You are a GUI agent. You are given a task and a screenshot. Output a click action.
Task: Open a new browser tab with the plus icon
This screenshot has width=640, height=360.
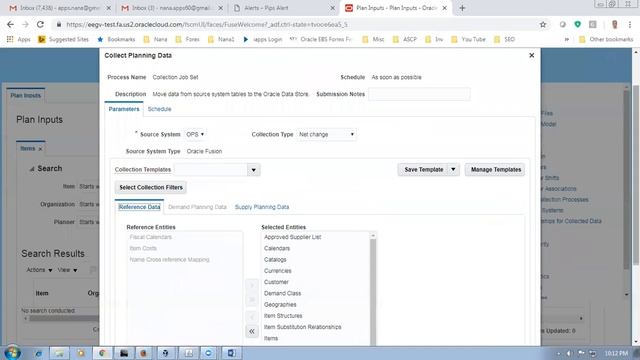click(462, 8)
